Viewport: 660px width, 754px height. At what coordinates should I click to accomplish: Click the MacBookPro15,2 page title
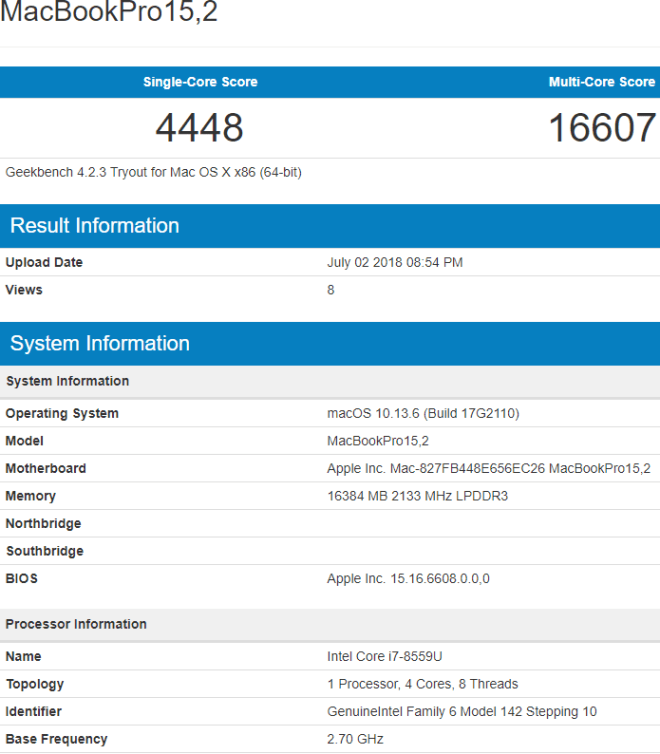click(109, 13)
